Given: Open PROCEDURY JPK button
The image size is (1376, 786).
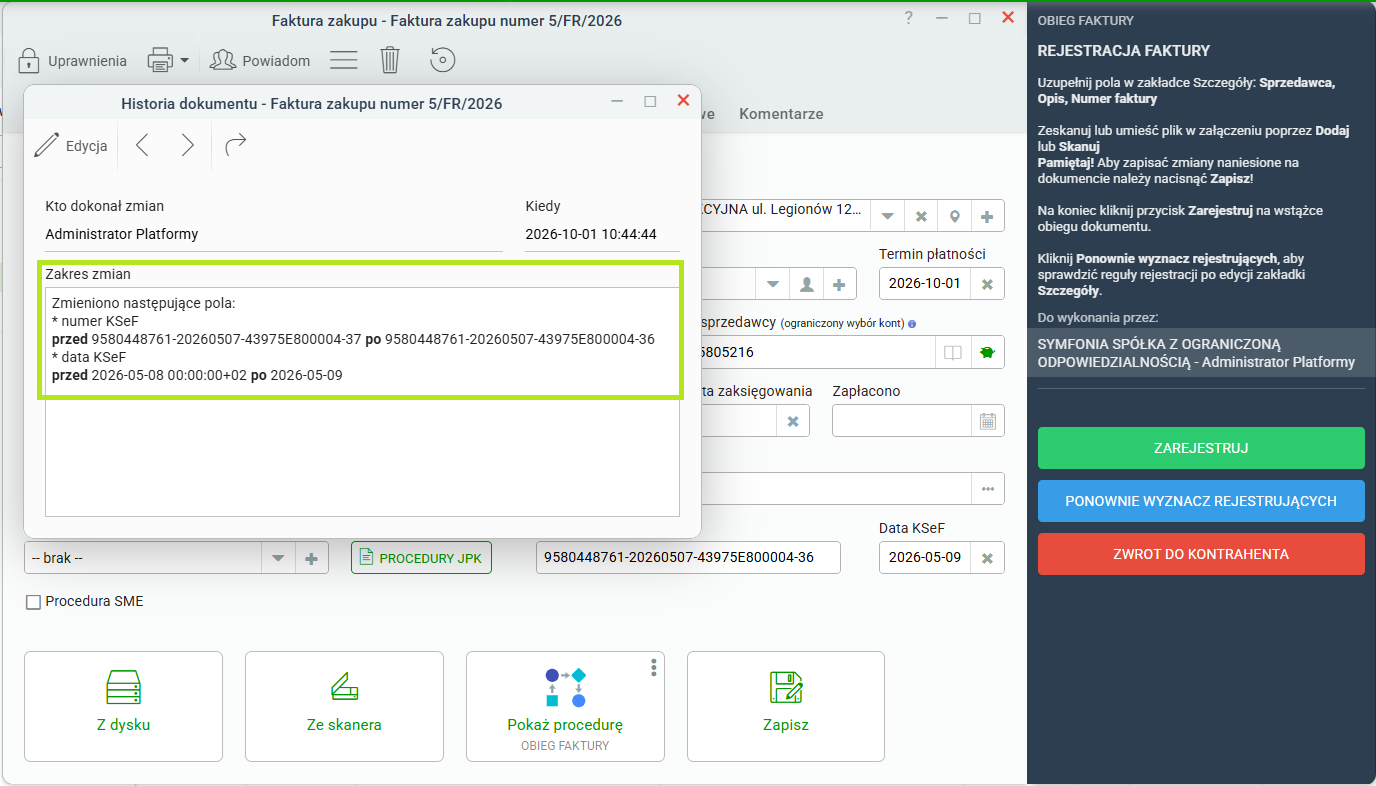Looking at the screenshot, I should [x=421, y=558].
